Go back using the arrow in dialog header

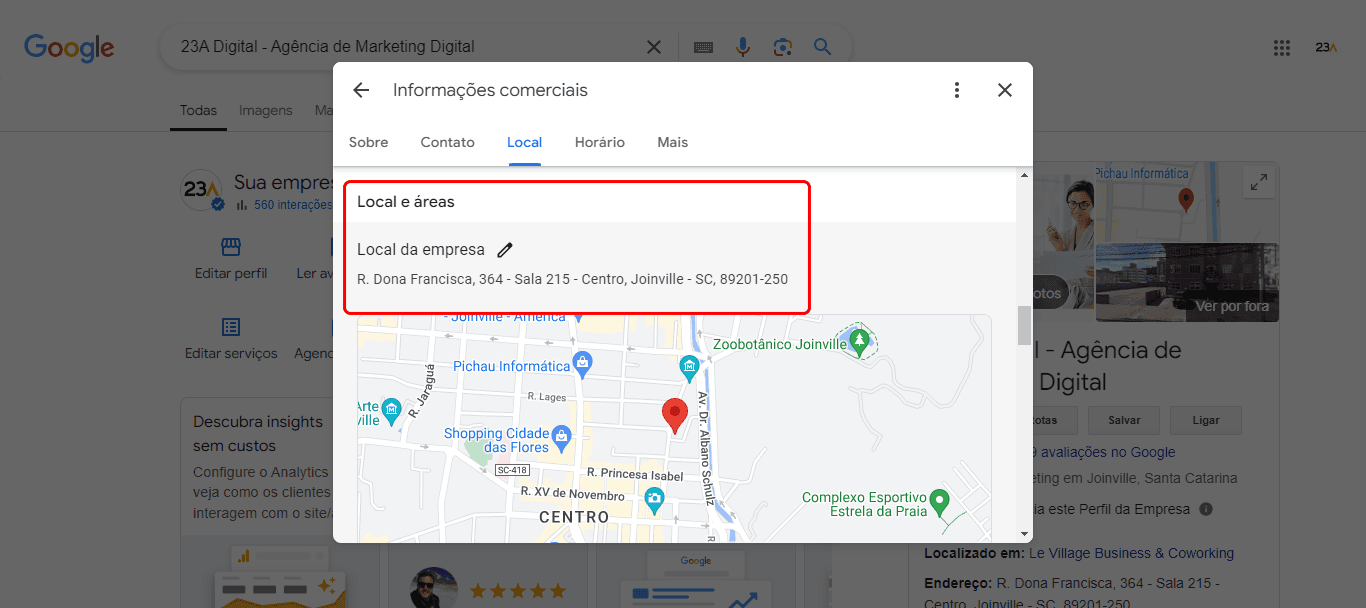tap(361, 90)
